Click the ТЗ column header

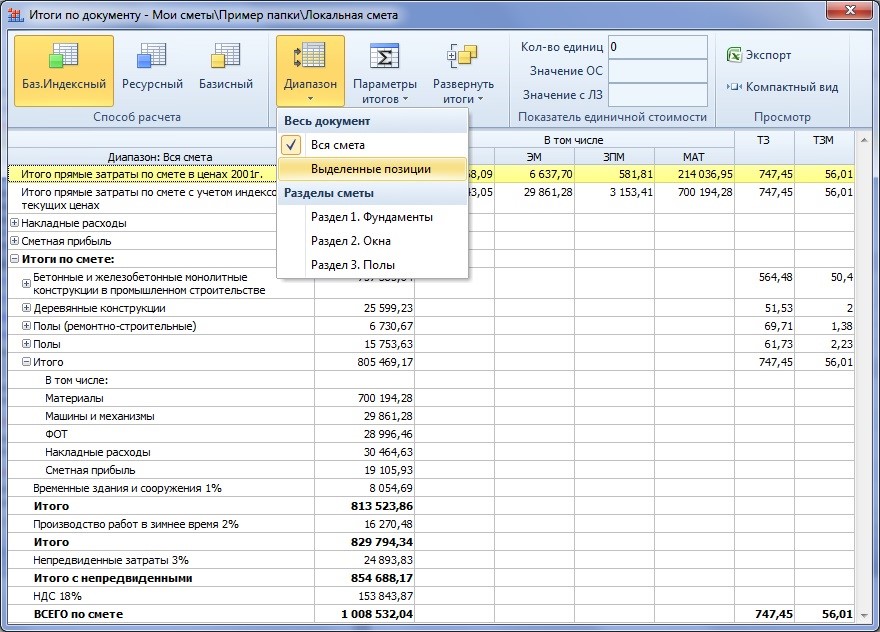764,148
